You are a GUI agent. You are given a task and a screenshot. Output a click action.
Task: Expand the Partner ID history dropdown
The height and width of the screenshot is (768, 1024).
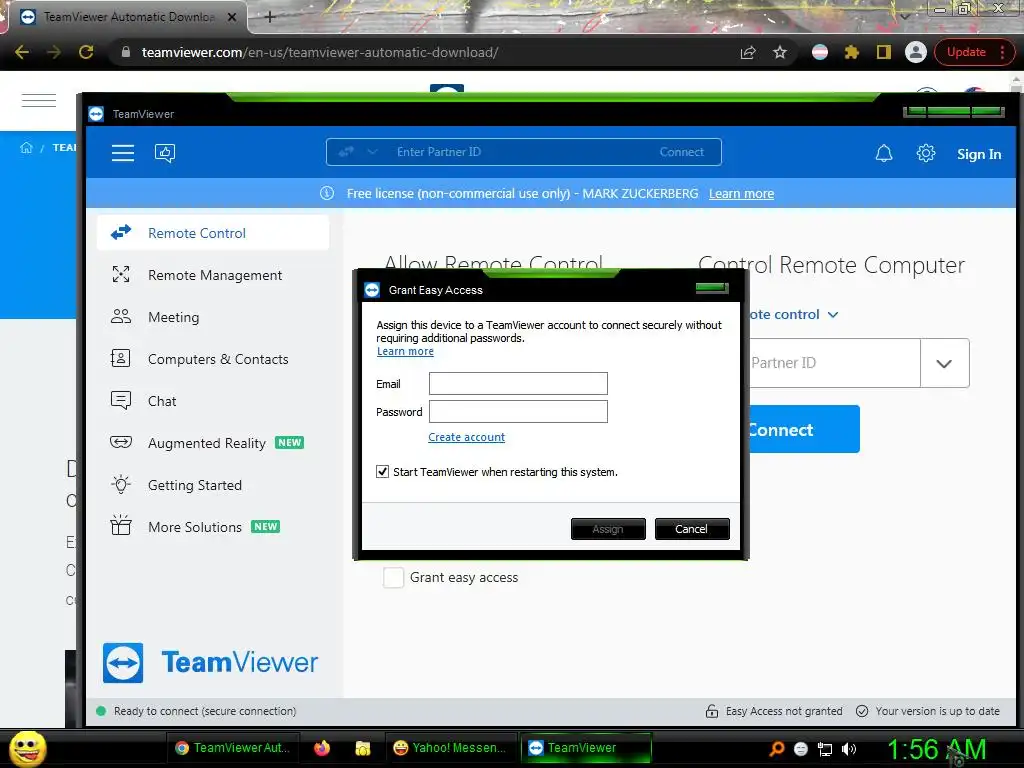[944, 363]
